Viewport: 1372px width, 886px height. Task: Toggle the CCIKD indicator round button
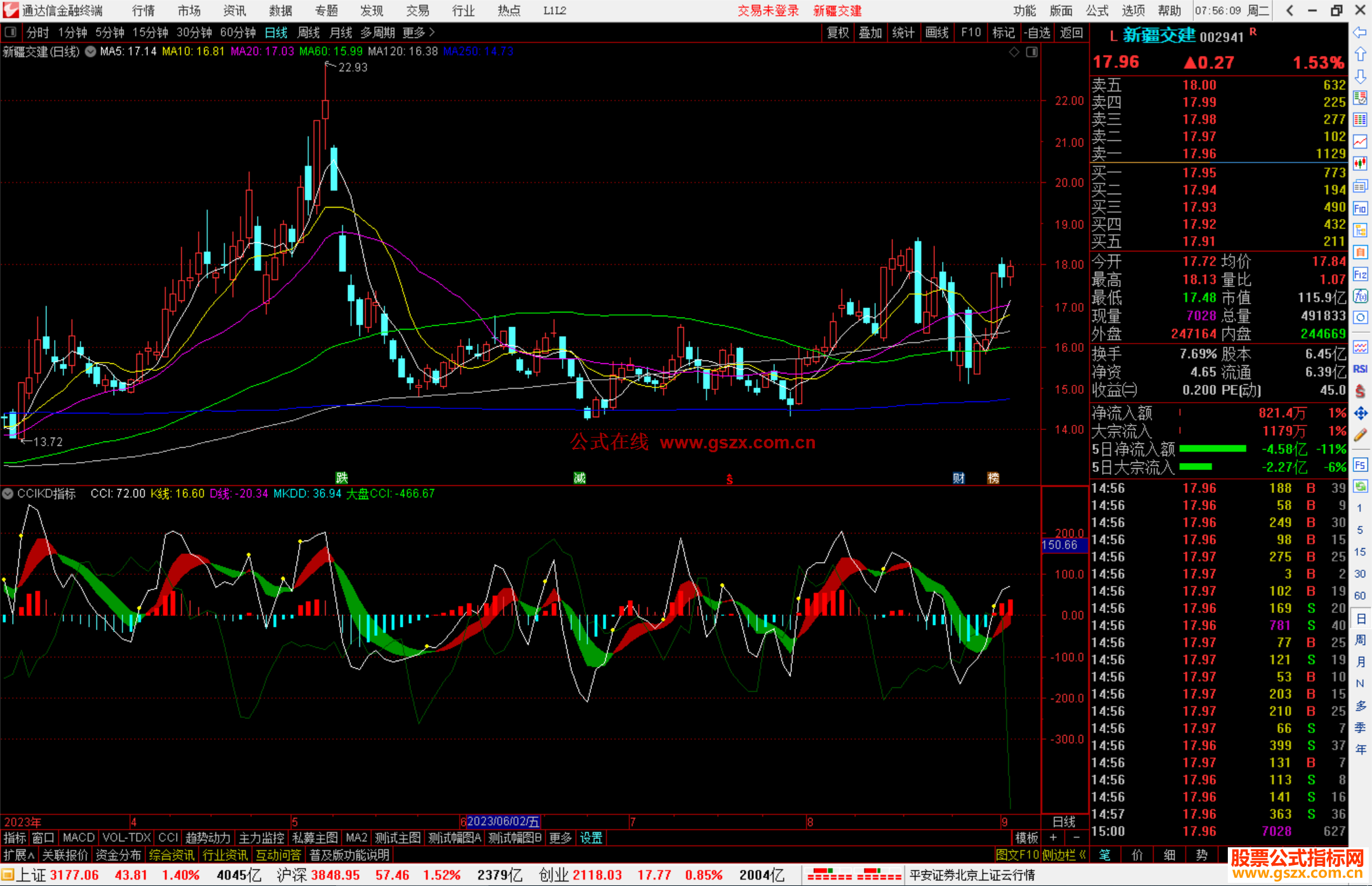click(8, 493)
